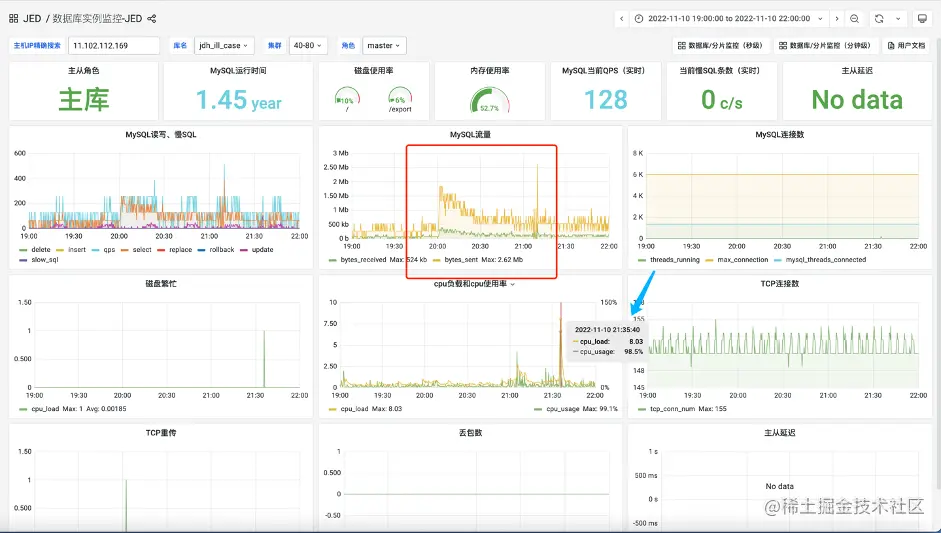Open the cpu负载和cpu使用率 panel menu chevron
This screenshot has width=942, height=534.
tap(512, 284)
